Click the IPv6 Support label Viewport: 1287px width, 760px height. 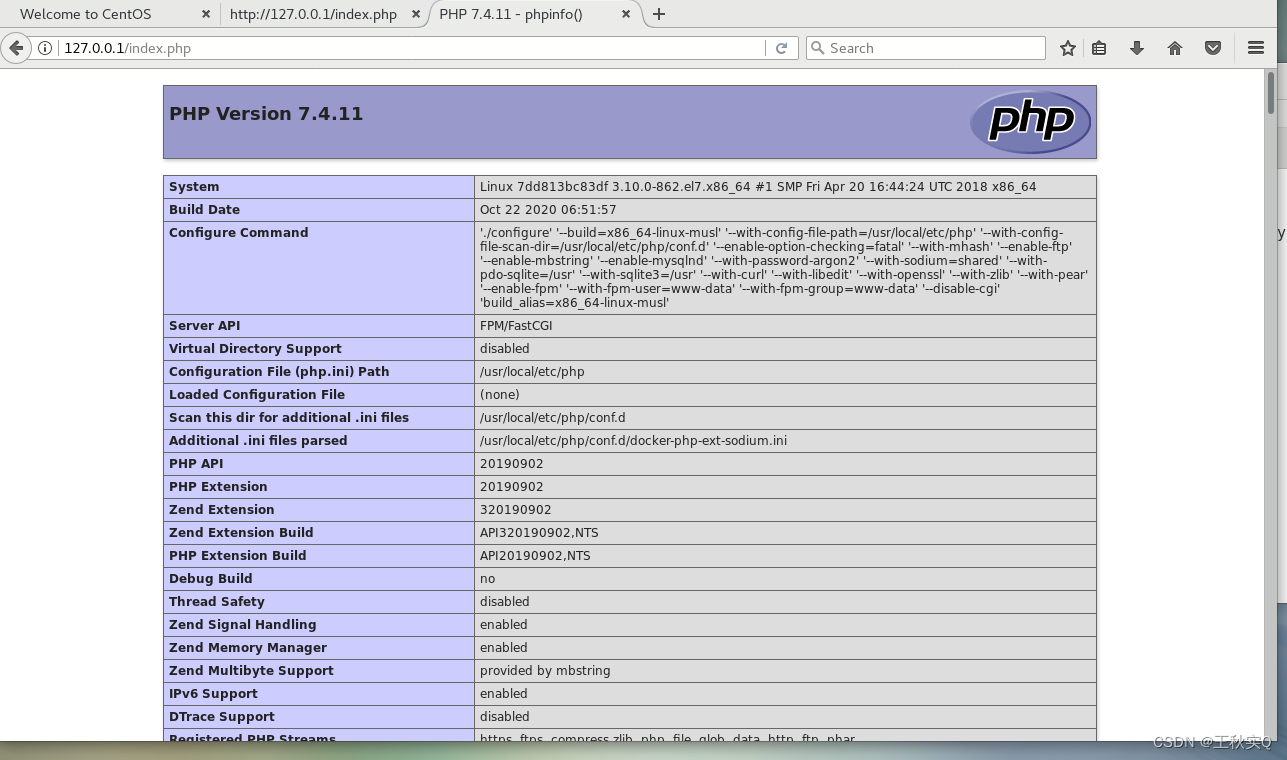tap(213, 694)
